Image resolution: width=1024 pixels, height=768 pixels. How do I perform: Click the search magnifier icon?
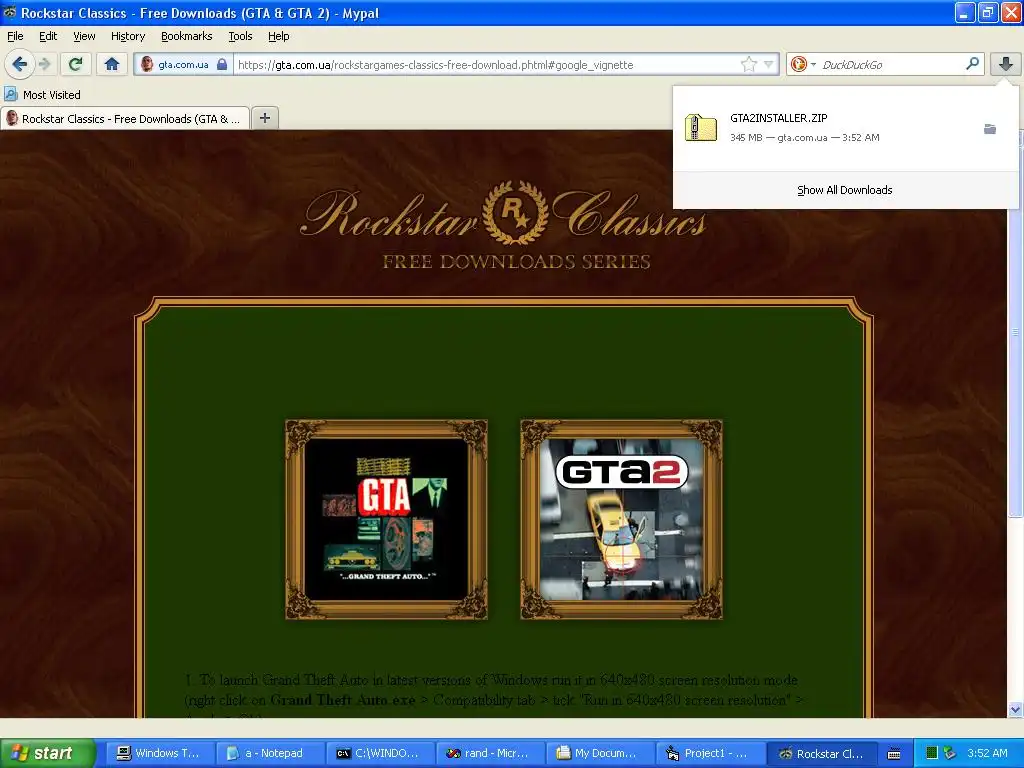[x=972, y=64]
